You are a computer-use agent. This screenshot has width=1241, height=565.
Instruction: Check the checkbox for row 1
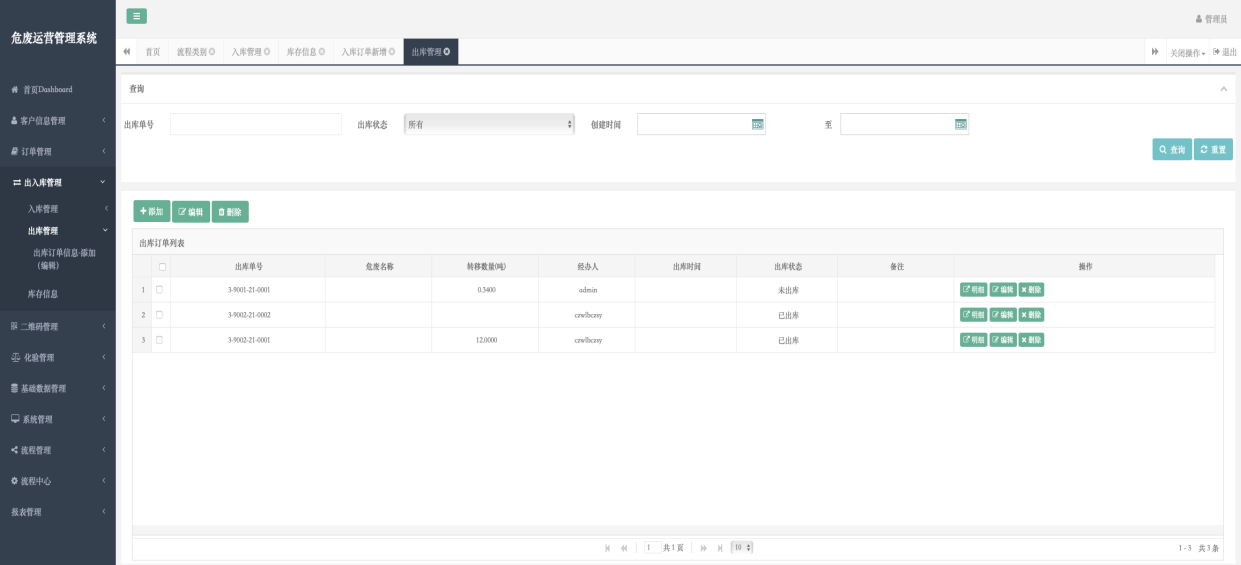coord(159,290)
